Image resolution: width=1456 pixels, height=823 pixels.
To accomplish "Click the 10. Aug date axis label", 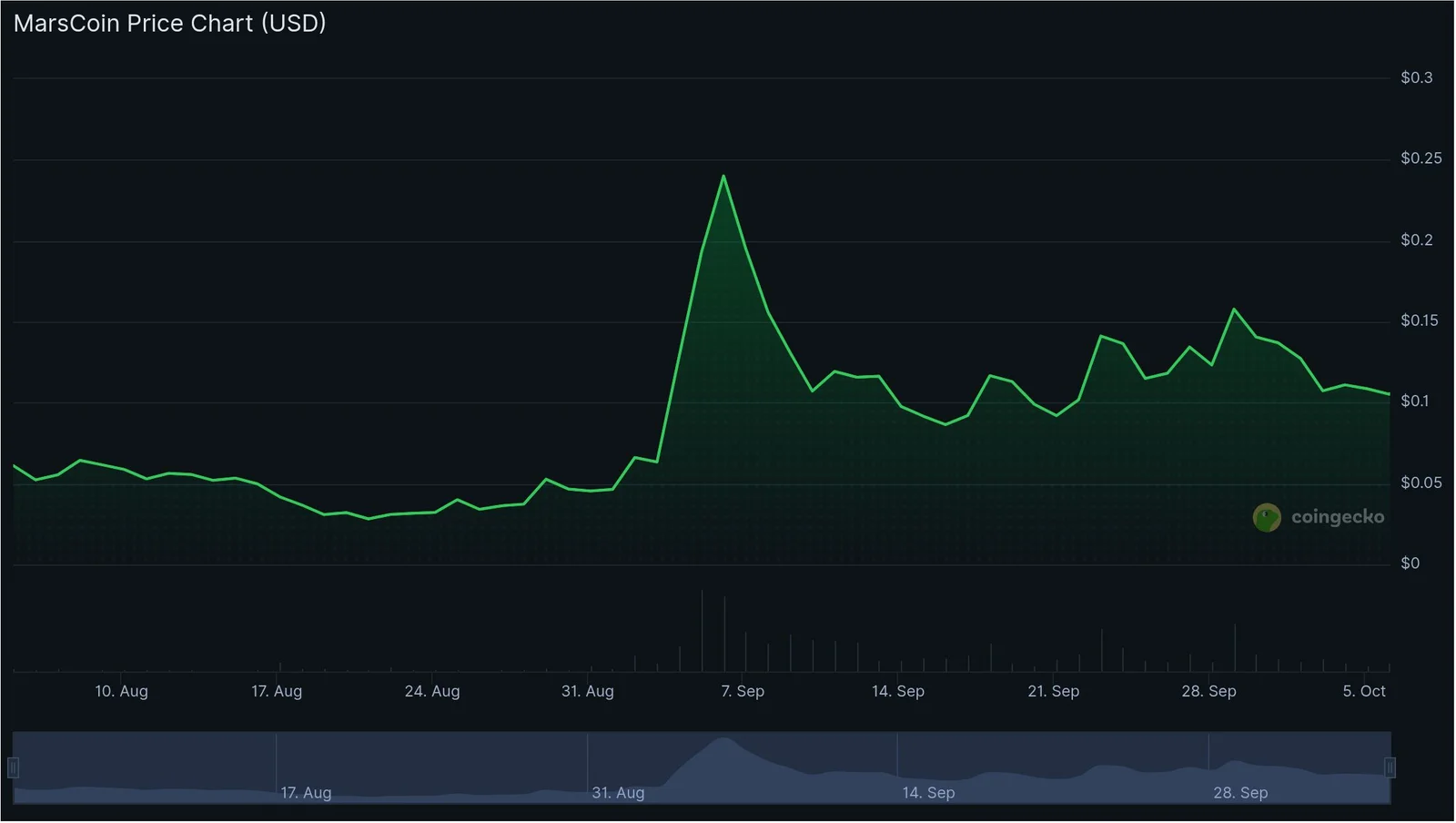I will click(122, 692).
